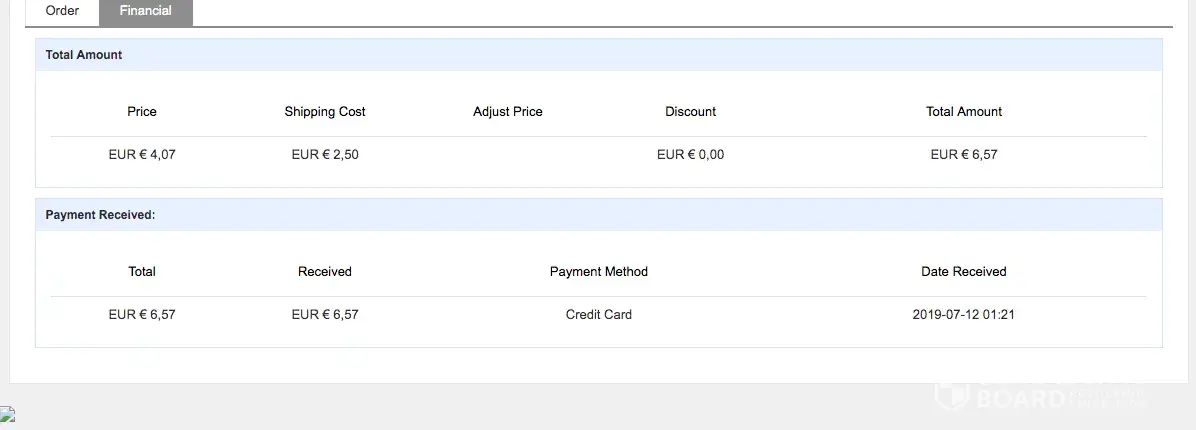Click the broken image icon at bottom left

pos(8,415)
